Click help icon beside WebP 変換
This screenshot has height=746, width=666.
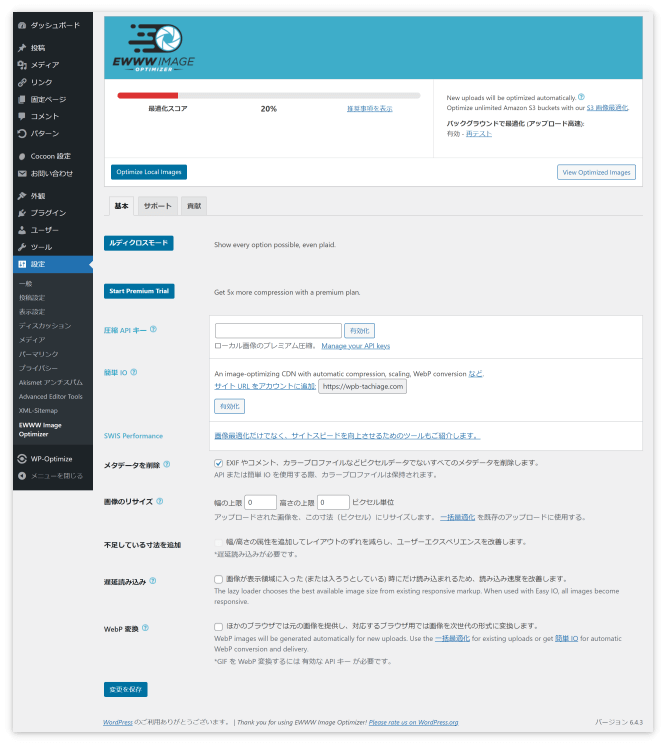coord(145,628)
